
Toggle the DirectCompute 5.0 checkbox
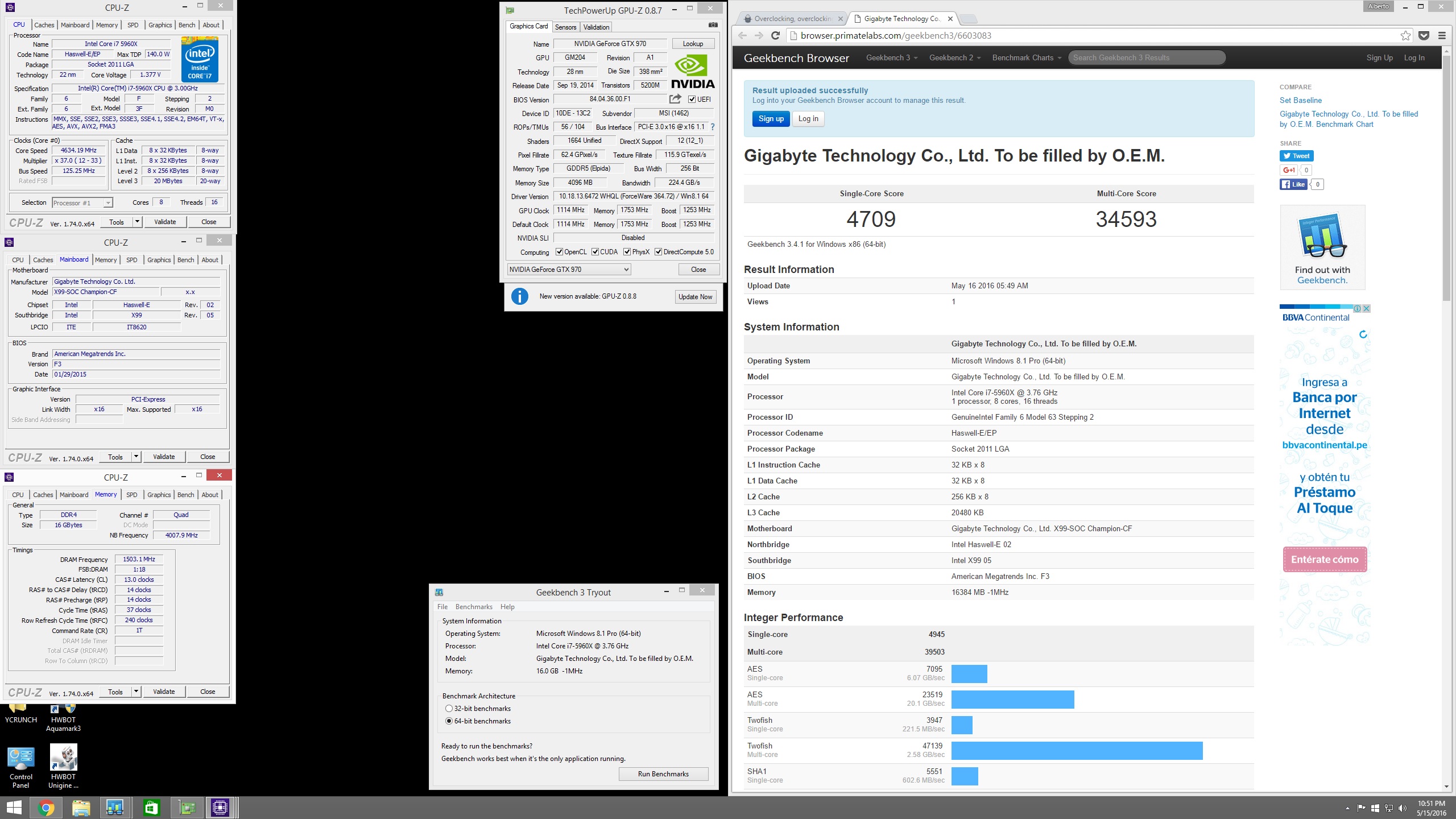coord(658,252)
